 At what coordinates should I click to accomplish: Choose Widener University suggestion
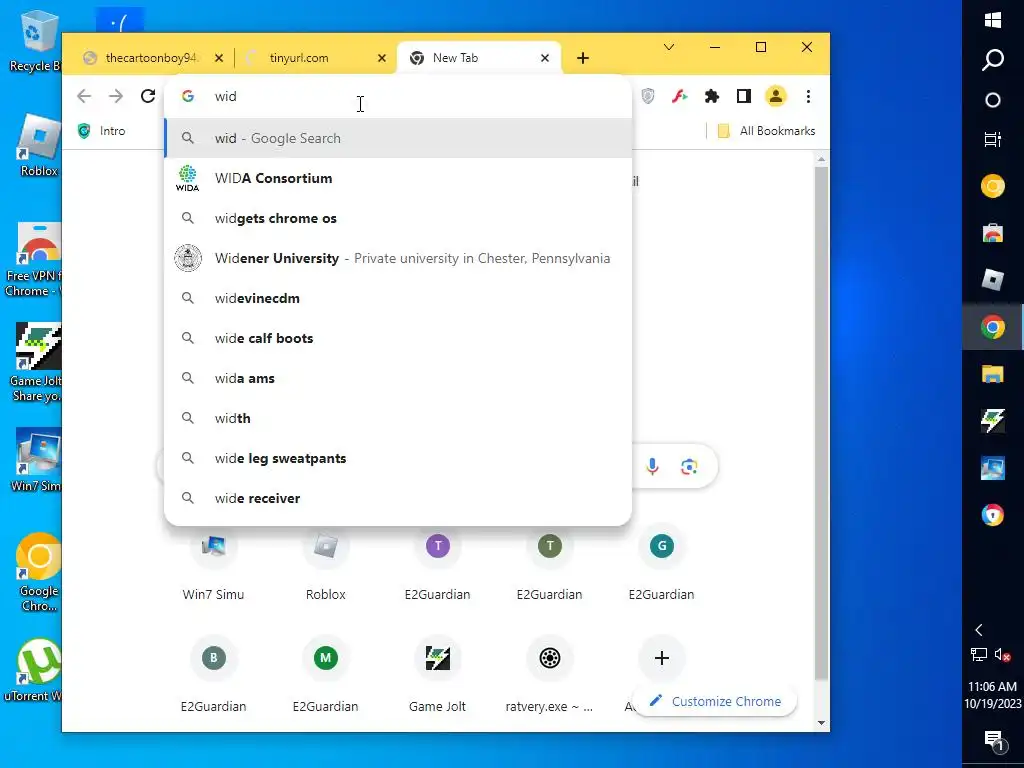[398, 258]
